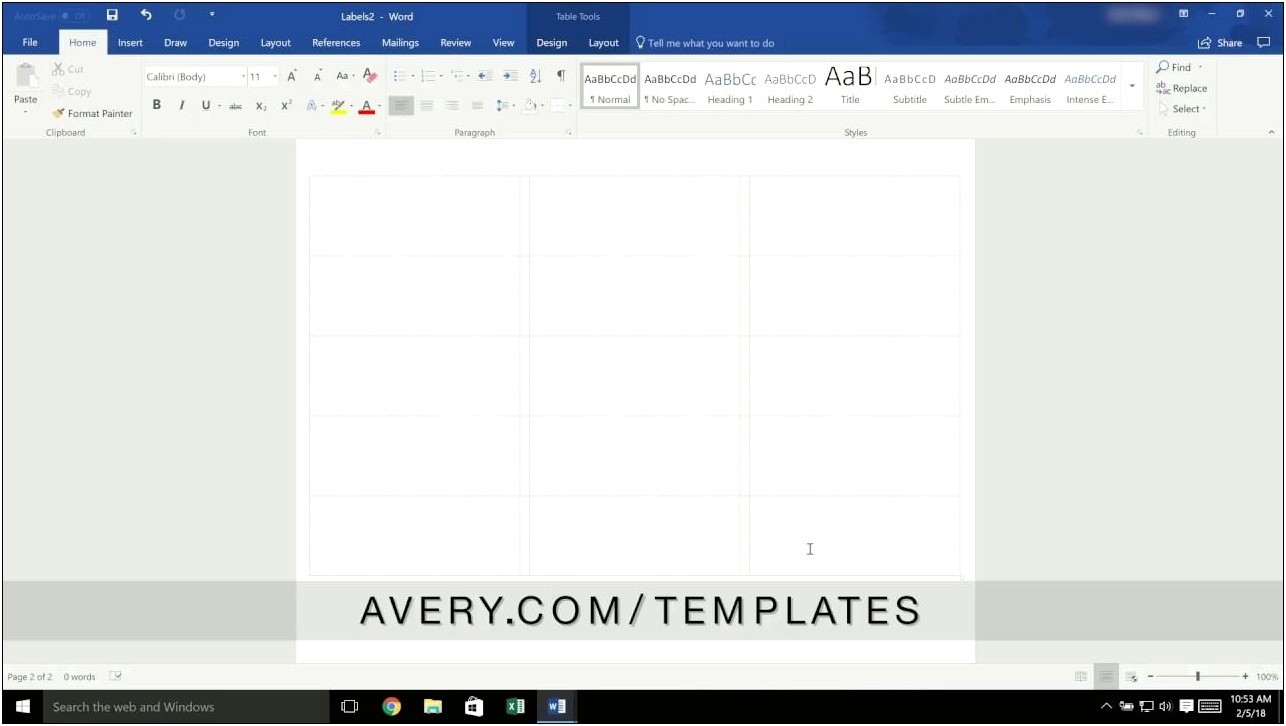Align text left
The height and width of the screenshot is (726, 1286).
(401, 105)
